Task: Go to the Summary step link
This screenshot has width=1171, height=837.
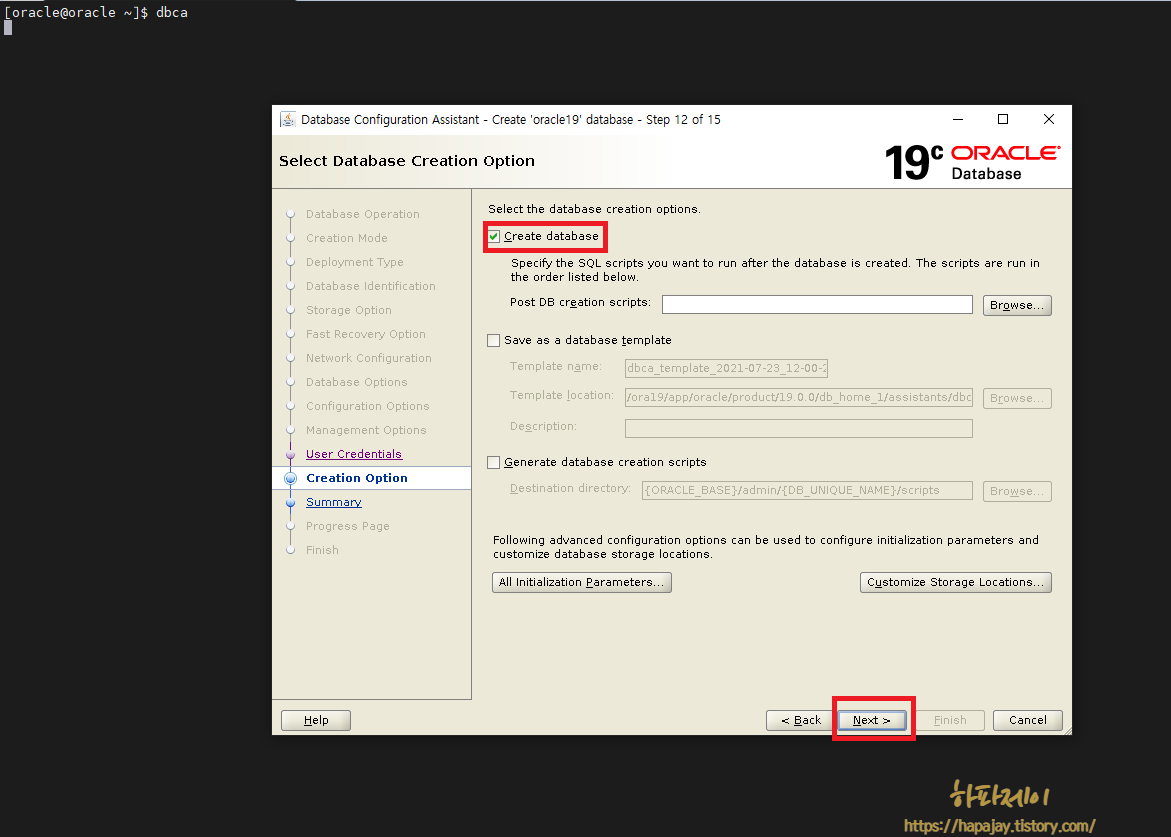Action: click(334, 502)
